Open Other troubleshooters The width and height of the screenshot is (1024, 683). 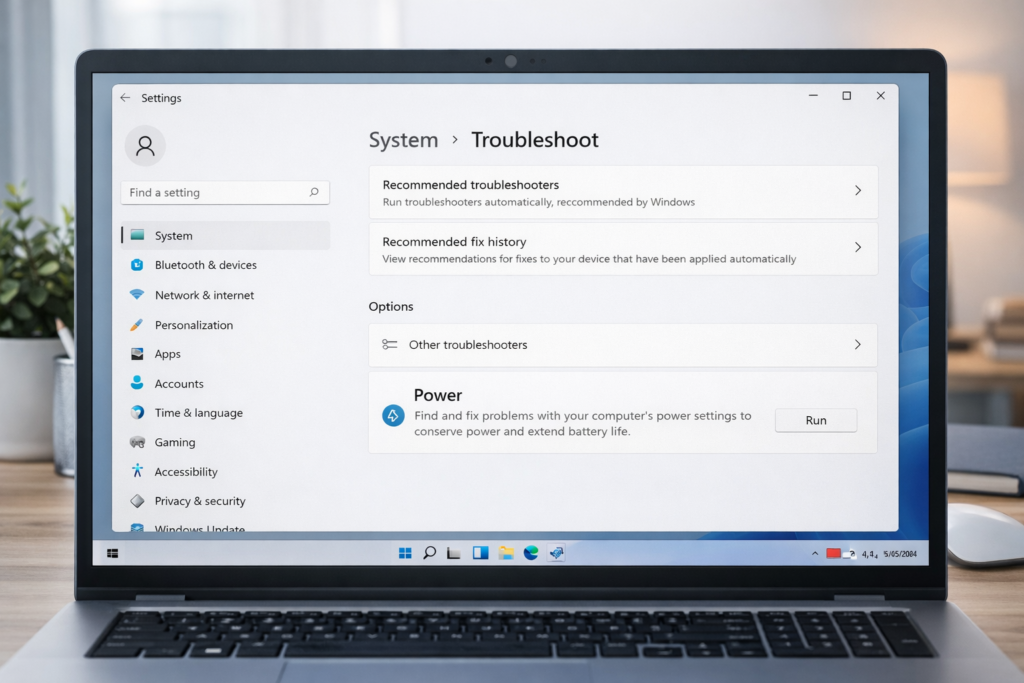point(623,344)
